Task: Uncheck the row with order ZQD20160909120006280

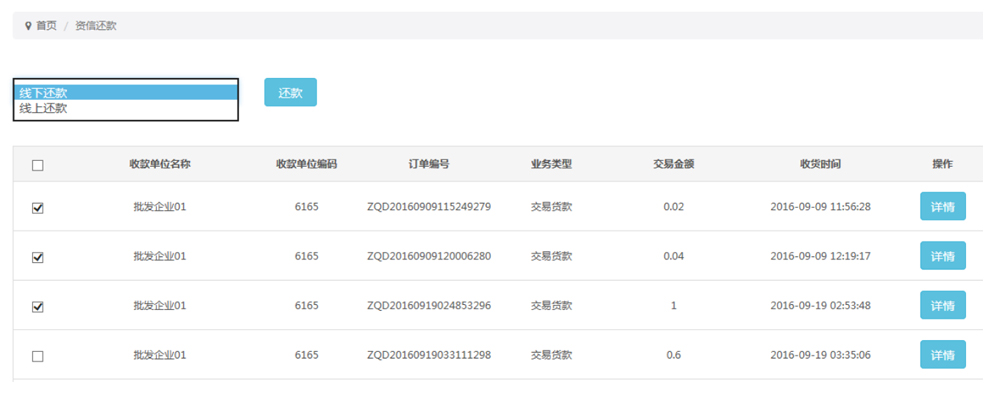Action: coord(38,257)
